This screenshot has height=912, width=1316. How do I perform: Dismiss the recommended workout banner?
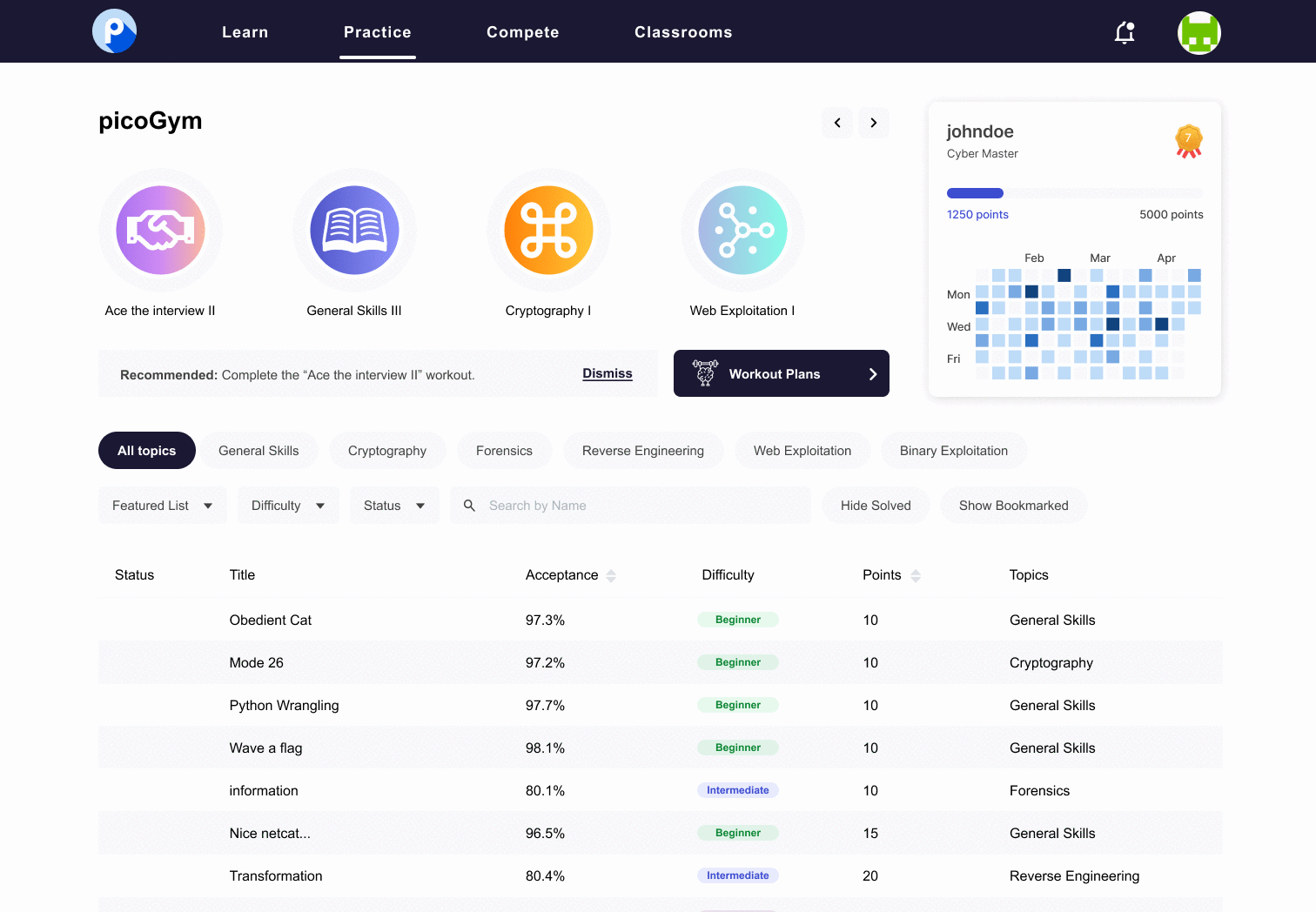608,373
